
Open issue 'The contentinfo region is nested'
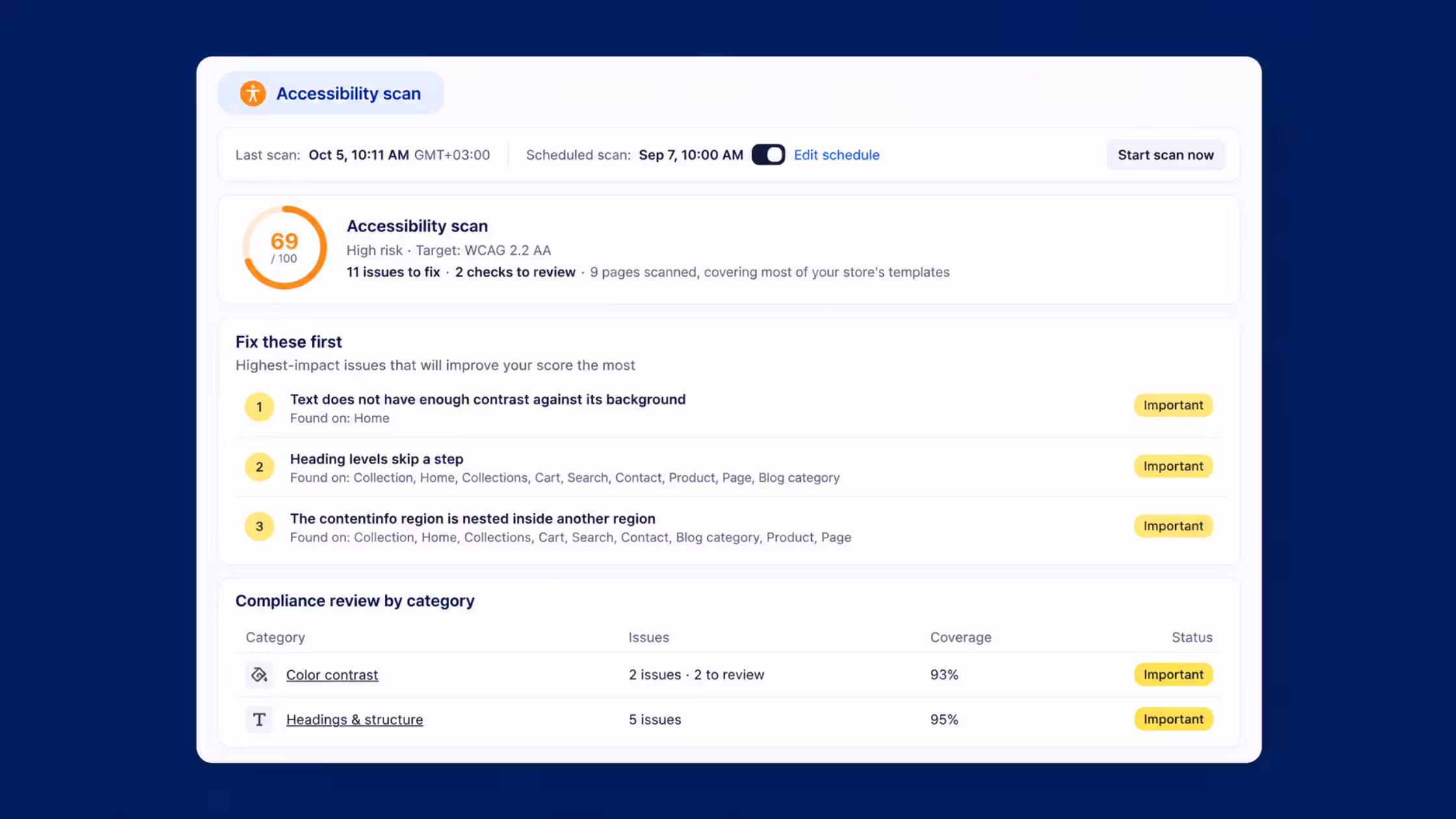pyautogui.click(x=473, y=519)
